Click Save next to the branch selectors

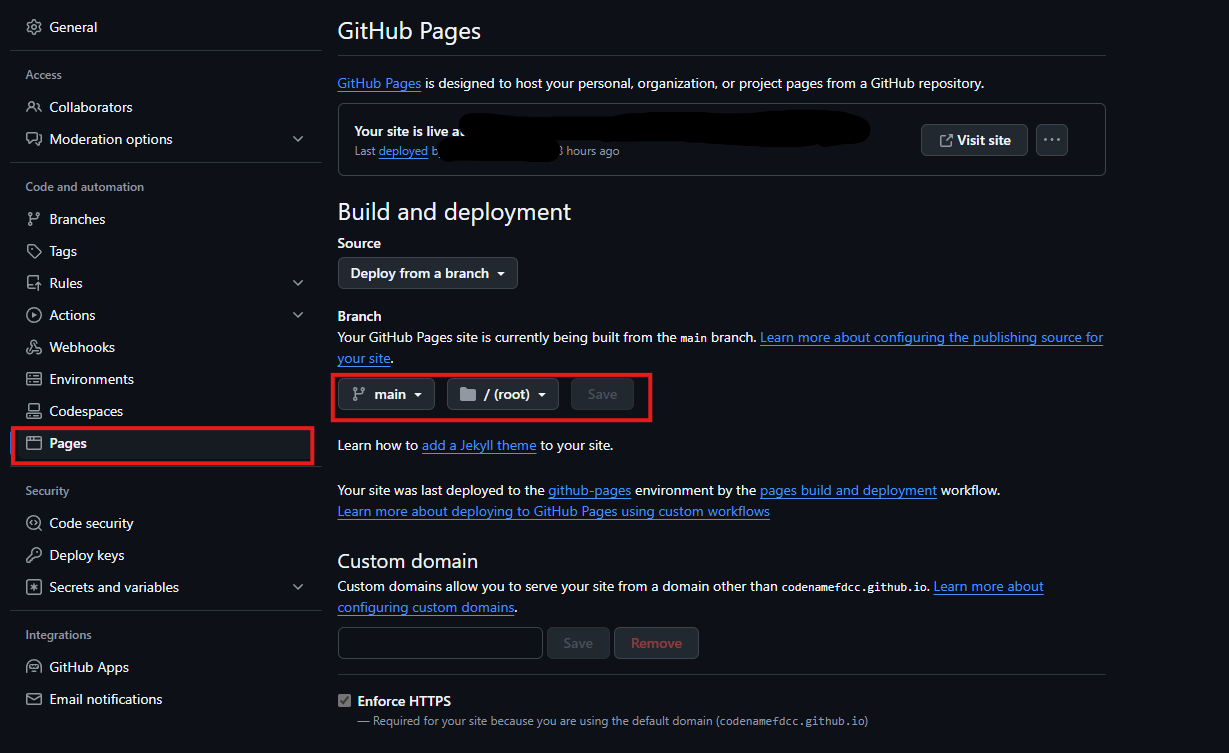(x=602, y=394)
